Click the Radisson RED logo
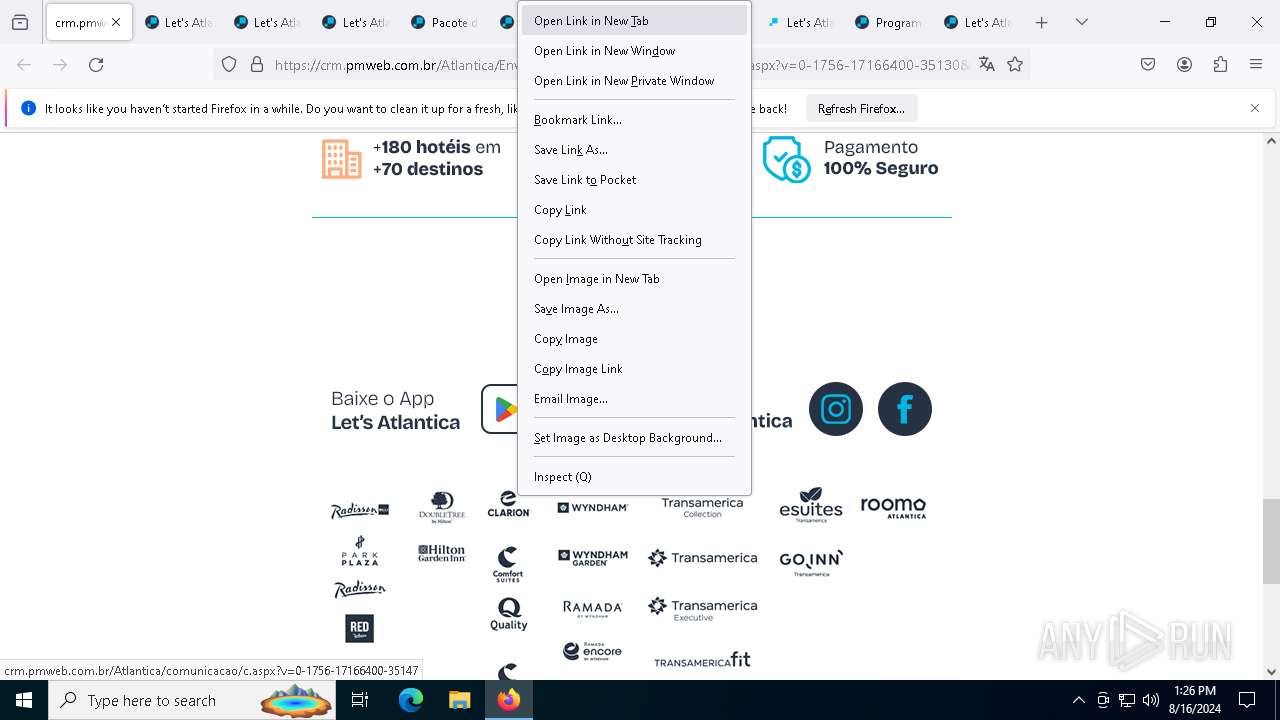1280x720 pixels. coord(360,628)
